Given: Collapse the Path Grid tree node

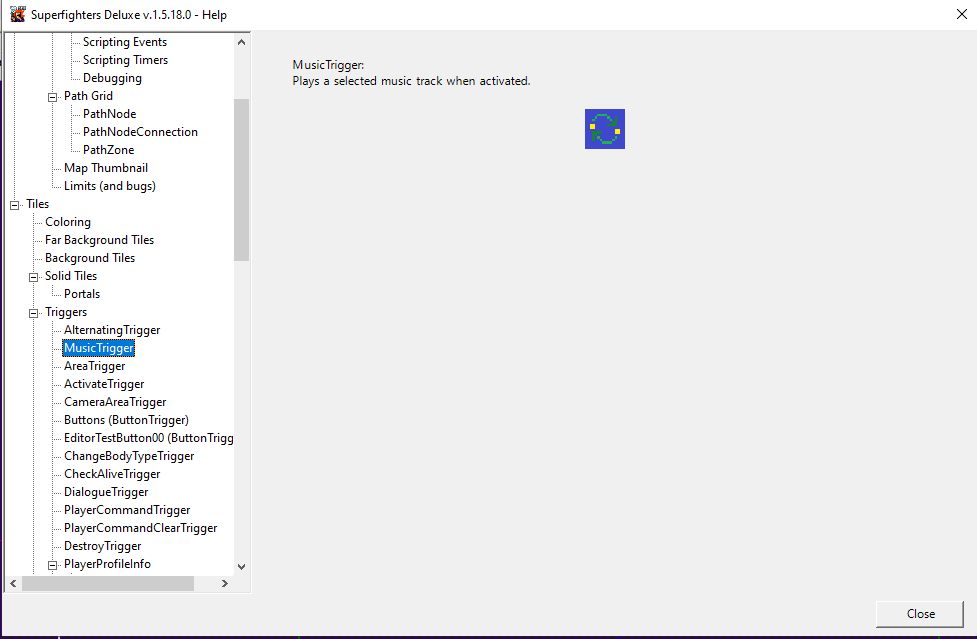Looking at the screenshot, I should [52, 97].
